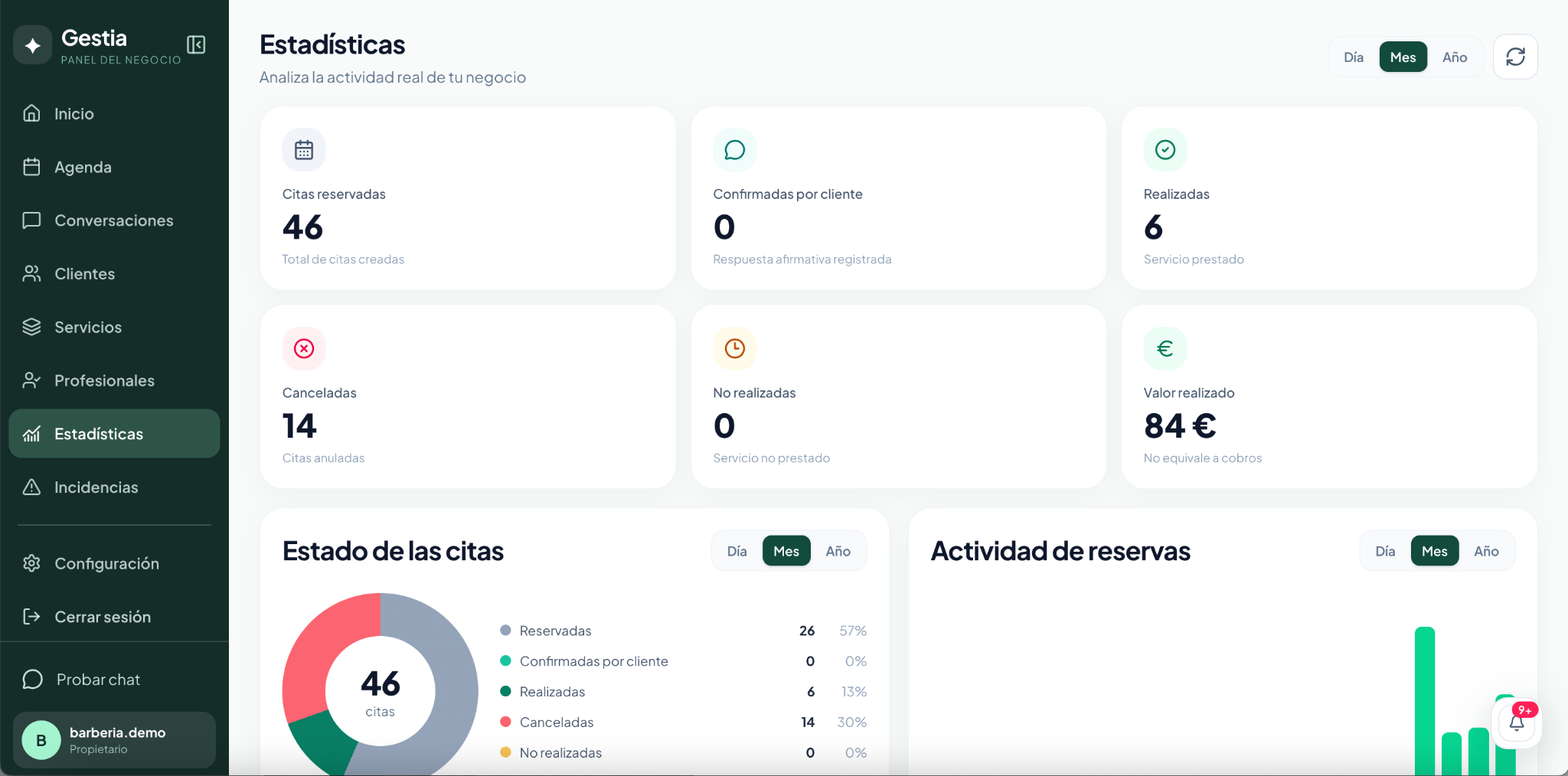This screenshot has width=1568, height=776.
Task: Click Cerrar sesión to log out
Action: pyautogui.click(x=114, y=617)
